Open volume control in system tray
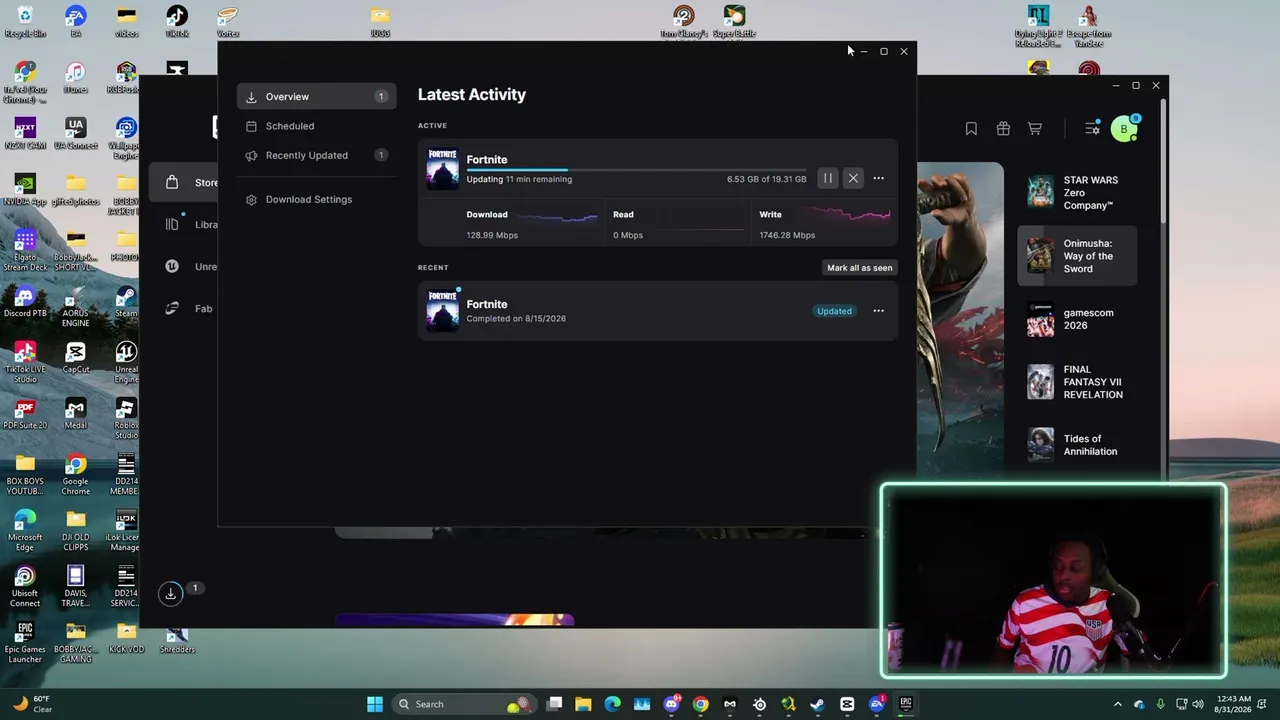This screenshot has height=720, width=1280. [x=1198, y=704]
